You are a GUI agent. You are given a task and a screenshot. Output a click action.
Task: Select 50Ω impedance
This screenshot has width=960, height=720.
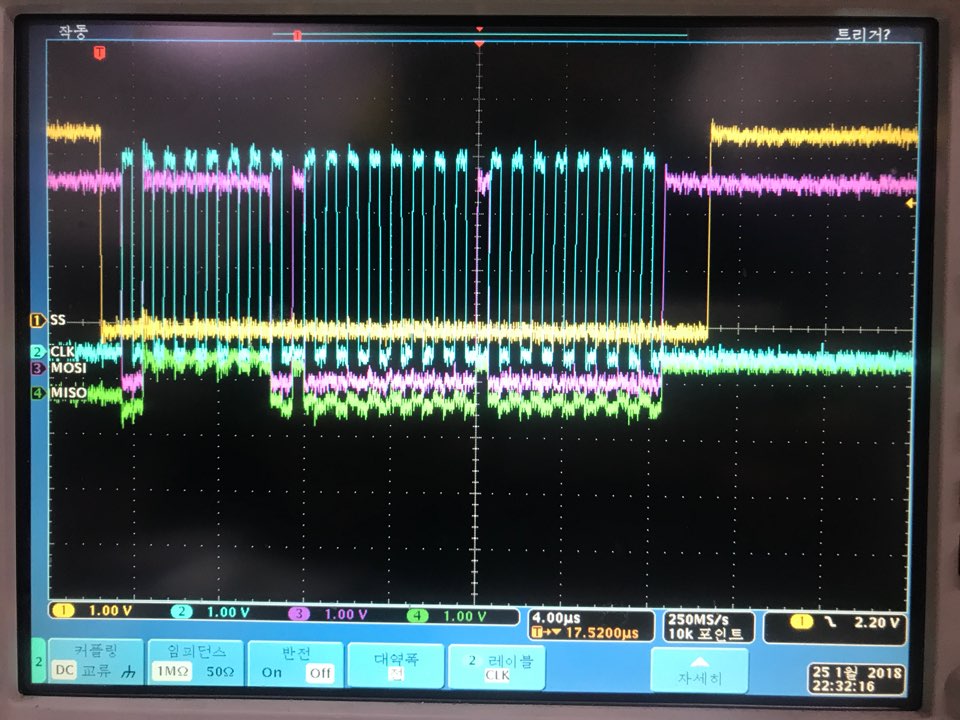[x=220, y=672]
